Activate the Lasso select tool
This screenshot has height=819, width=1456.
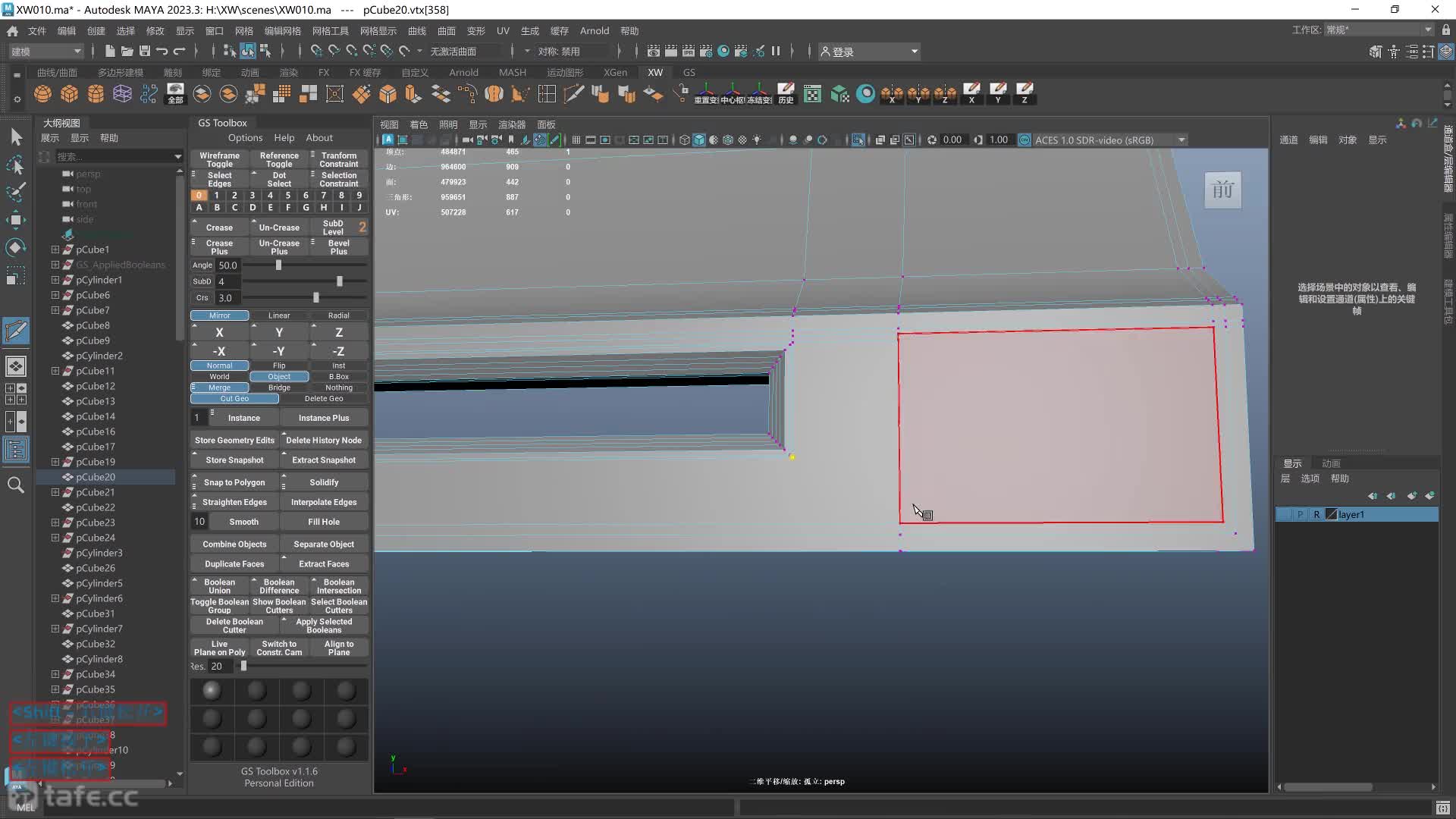pos(16,165)
